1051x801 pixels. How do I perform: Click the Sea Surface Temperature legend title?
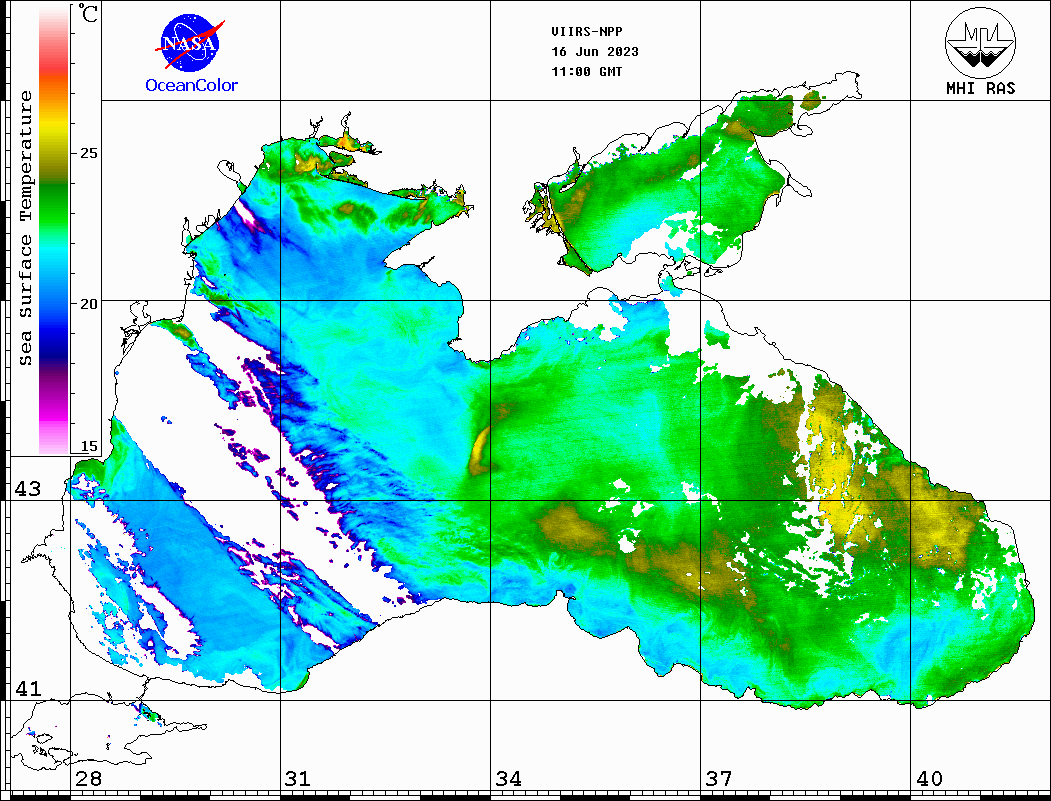coord(25,228)
